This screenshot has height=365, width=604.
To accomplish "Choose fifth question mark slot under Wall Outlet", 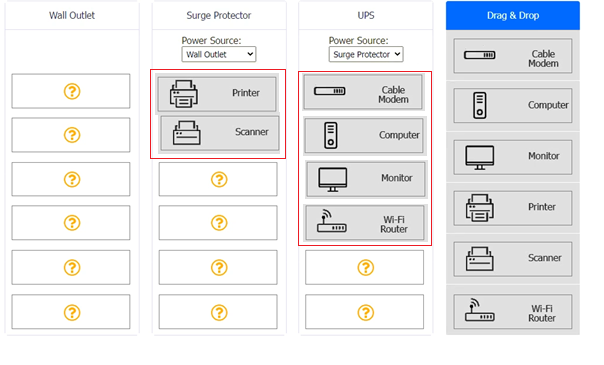I will tap(71, 268).
